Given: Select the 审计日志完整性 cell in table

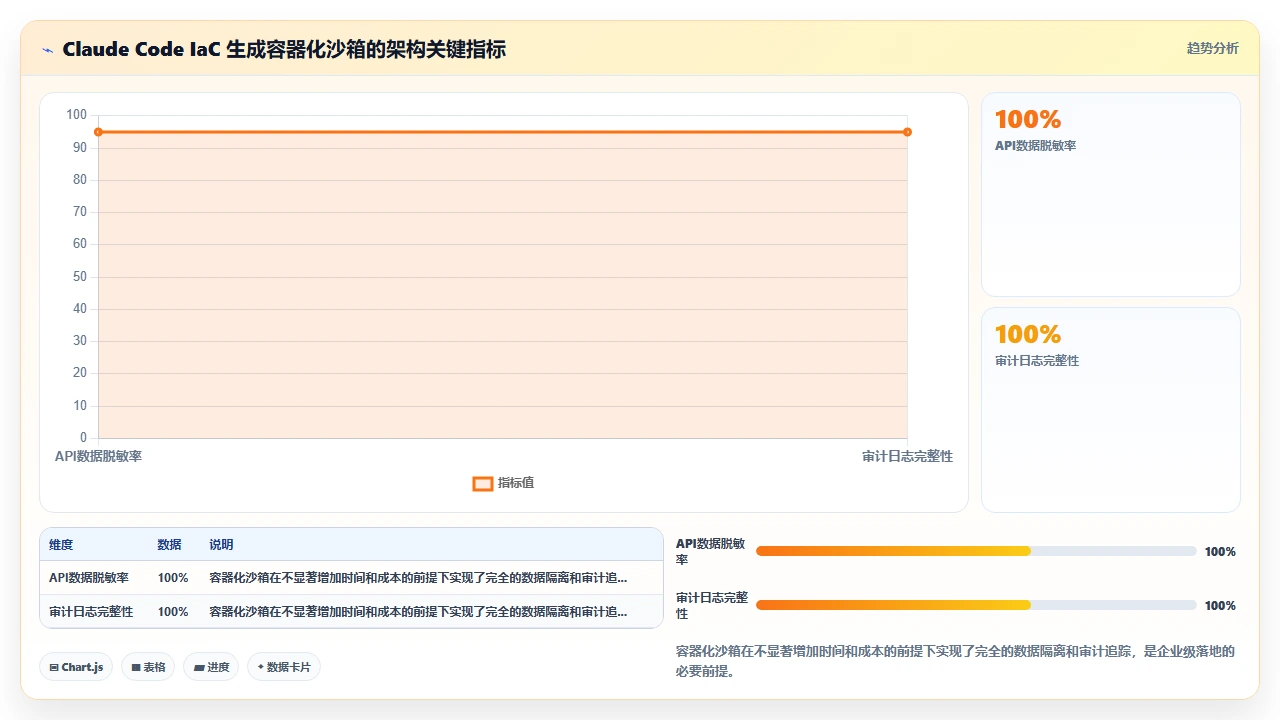Looking at the screenshot, I should pyautogui.click(x=91, y=612).
